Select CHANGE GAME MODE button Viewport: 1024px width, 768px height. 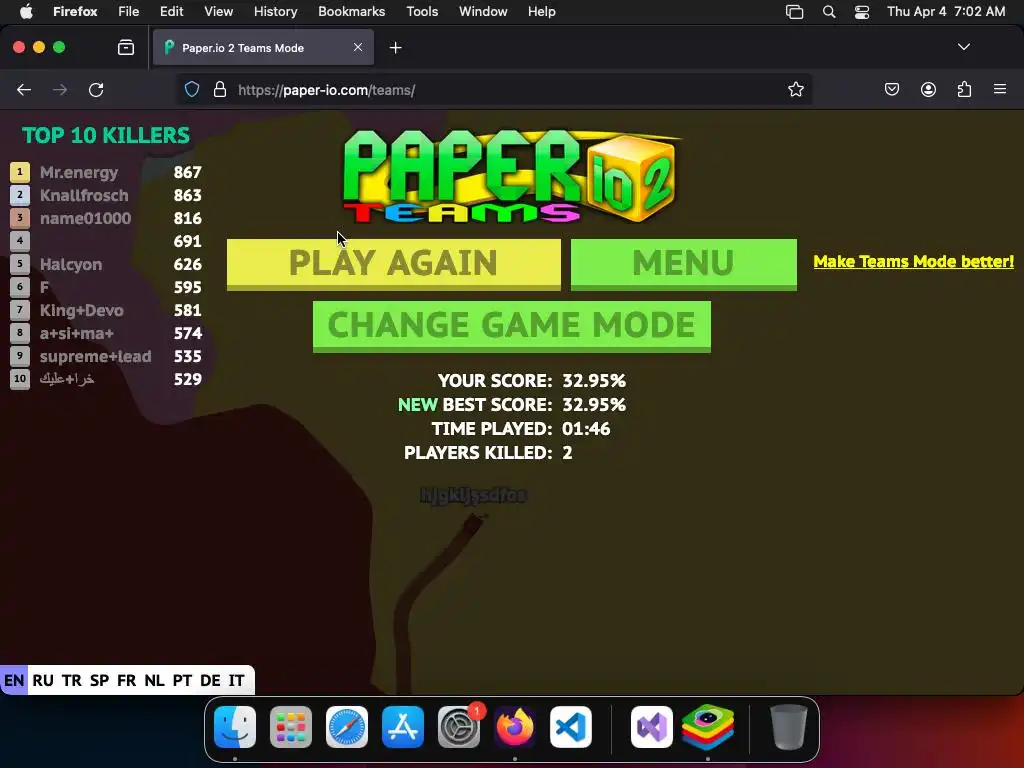click(x=511, y=326)
